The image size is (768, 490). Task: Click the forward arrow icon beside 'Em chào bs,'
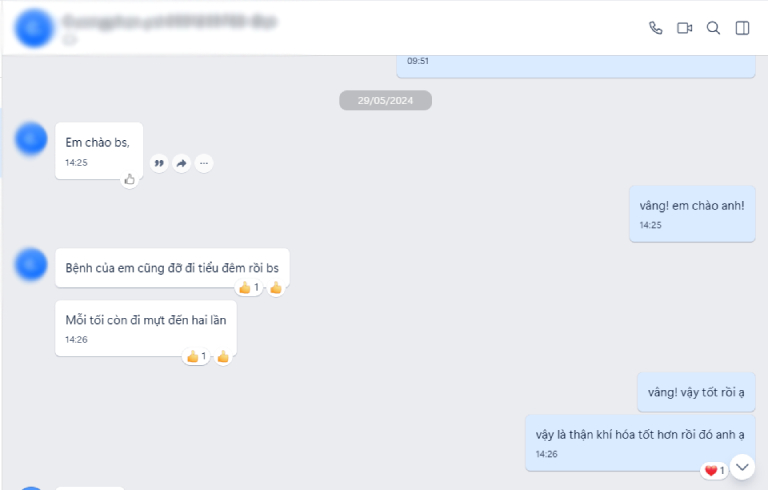(x=182, y=163)
